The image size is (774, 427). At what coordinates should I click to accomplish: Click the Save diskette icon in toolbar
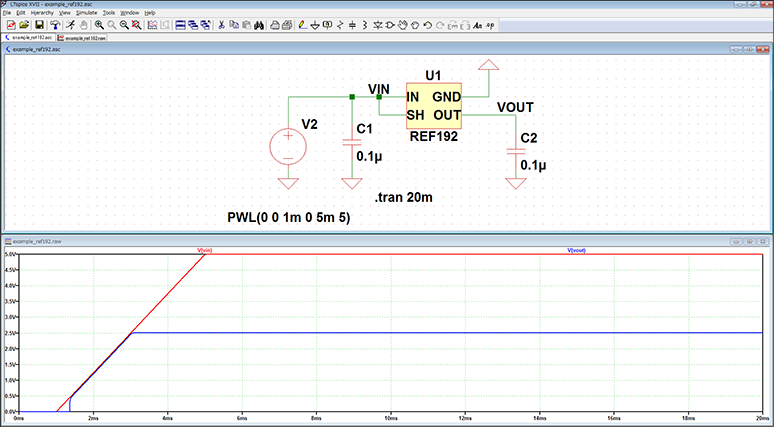click(39, 24)
